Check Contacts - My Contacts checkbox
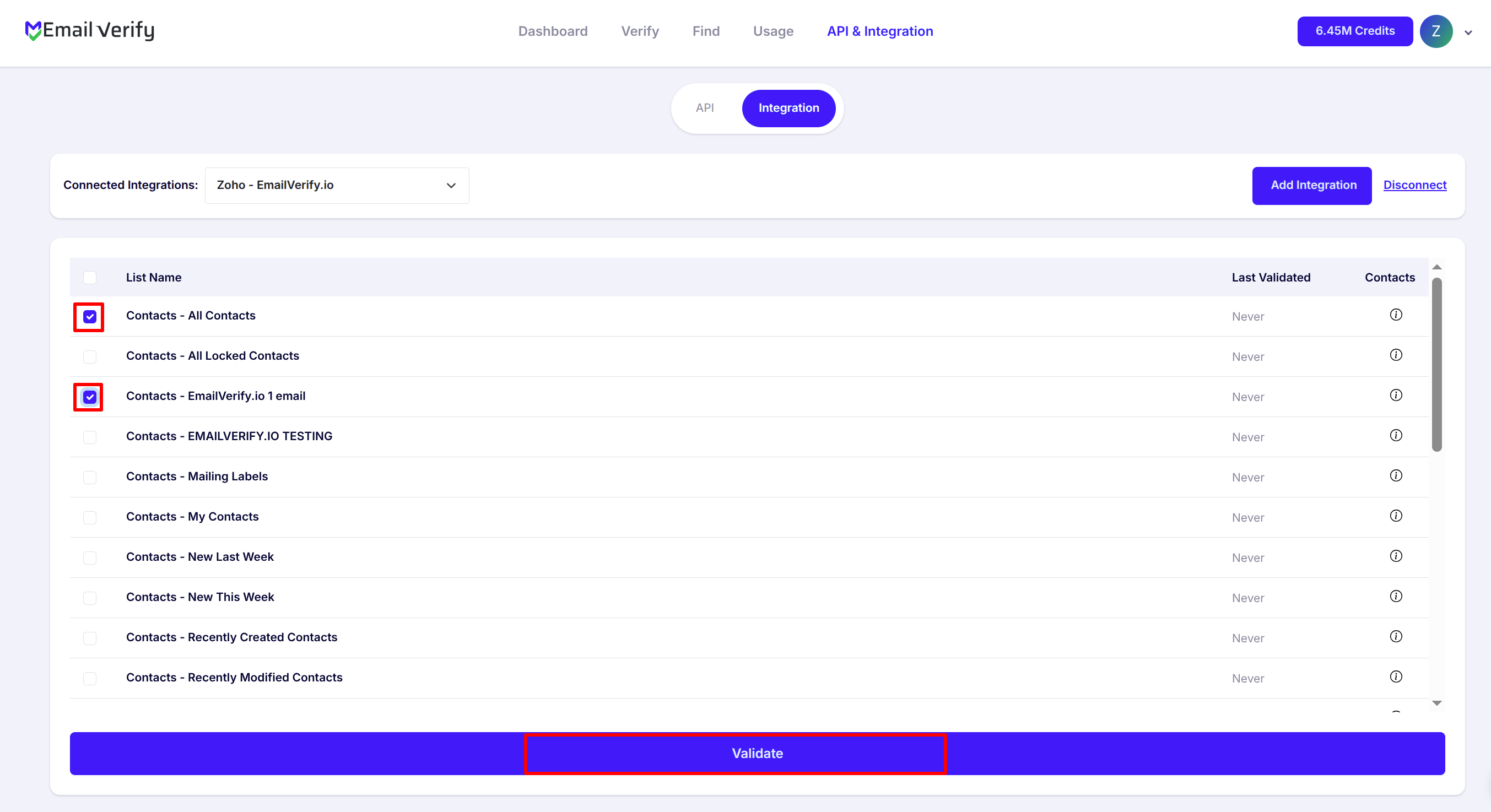1491x812 pixels. click(90, 517)
